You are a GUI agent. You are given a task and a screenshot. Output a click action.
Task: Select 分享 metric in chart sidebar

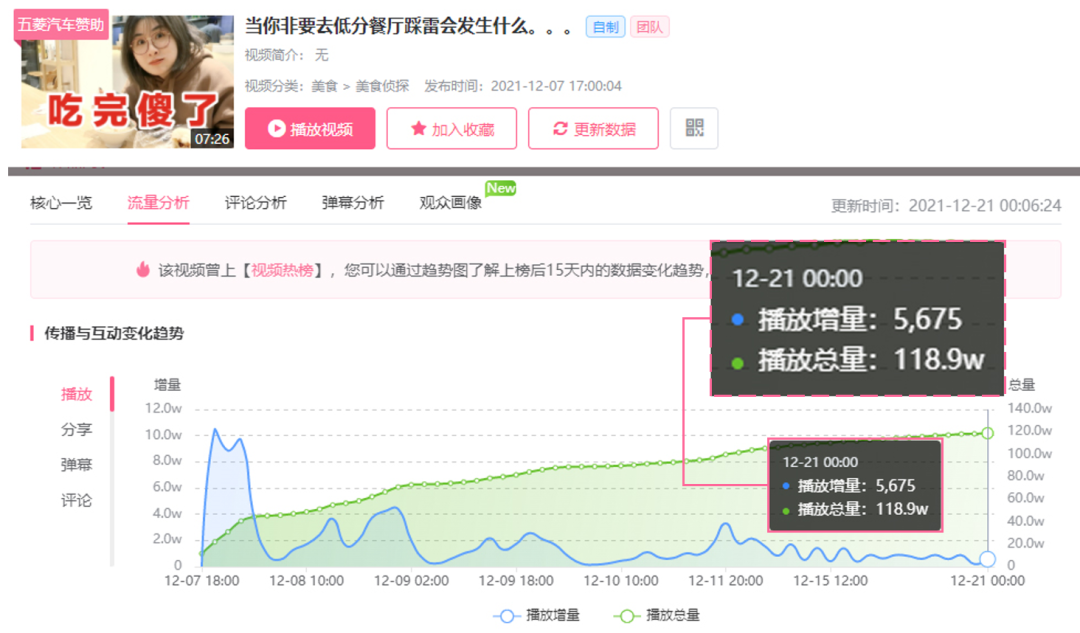(76, 429)
